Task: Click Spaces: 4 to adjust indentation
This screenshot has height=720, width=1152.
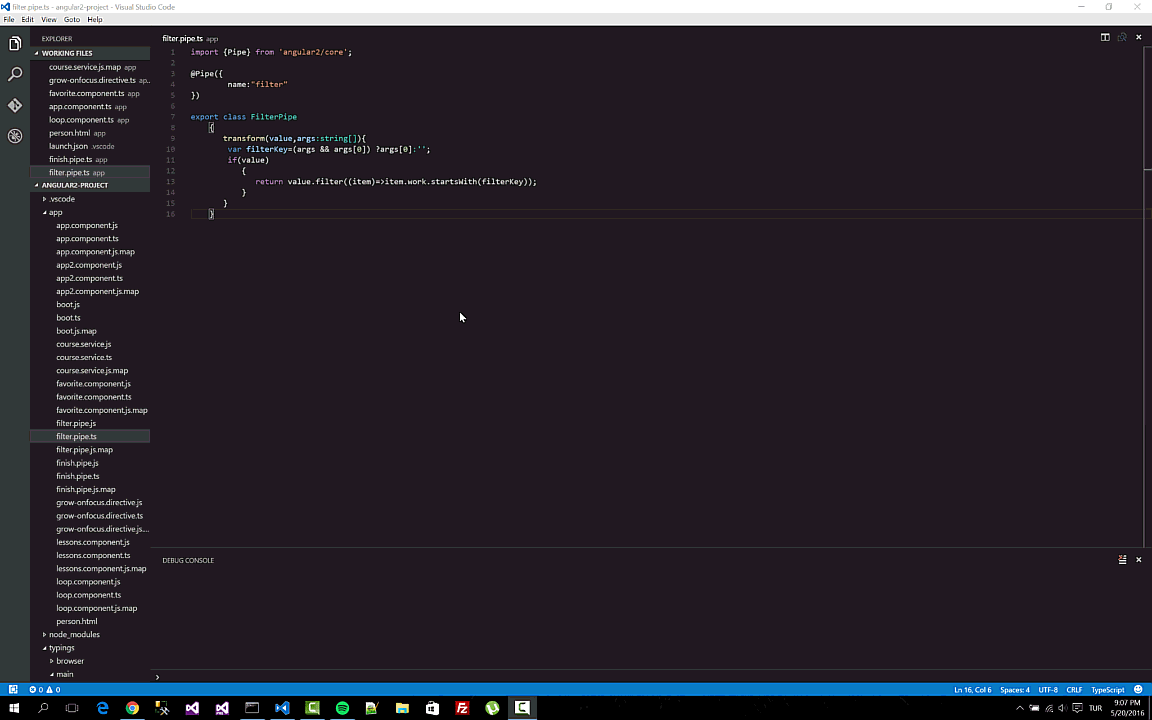Action: (x=1014, y=689)
